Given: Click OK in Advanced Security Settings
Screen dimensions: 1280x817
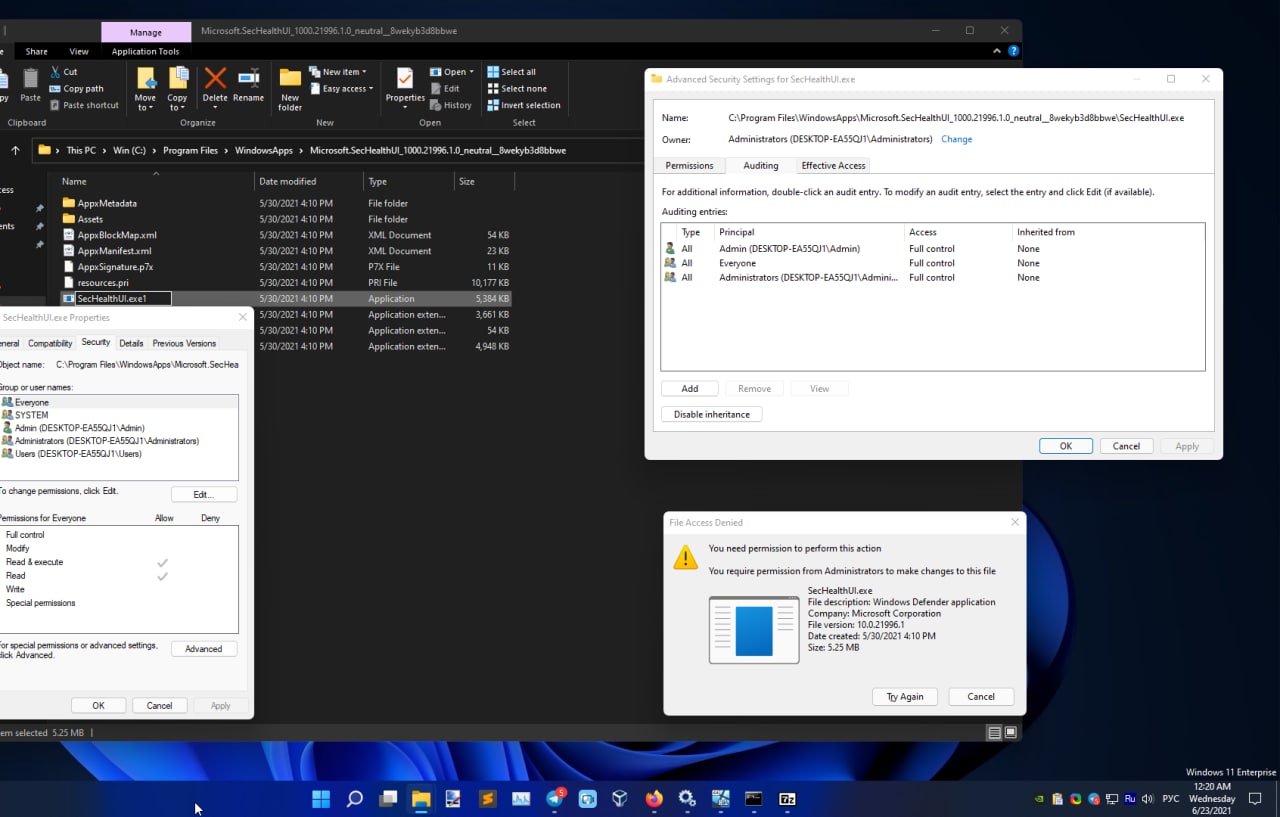Looking at the screenshot, I should [x=1066, y=446].
